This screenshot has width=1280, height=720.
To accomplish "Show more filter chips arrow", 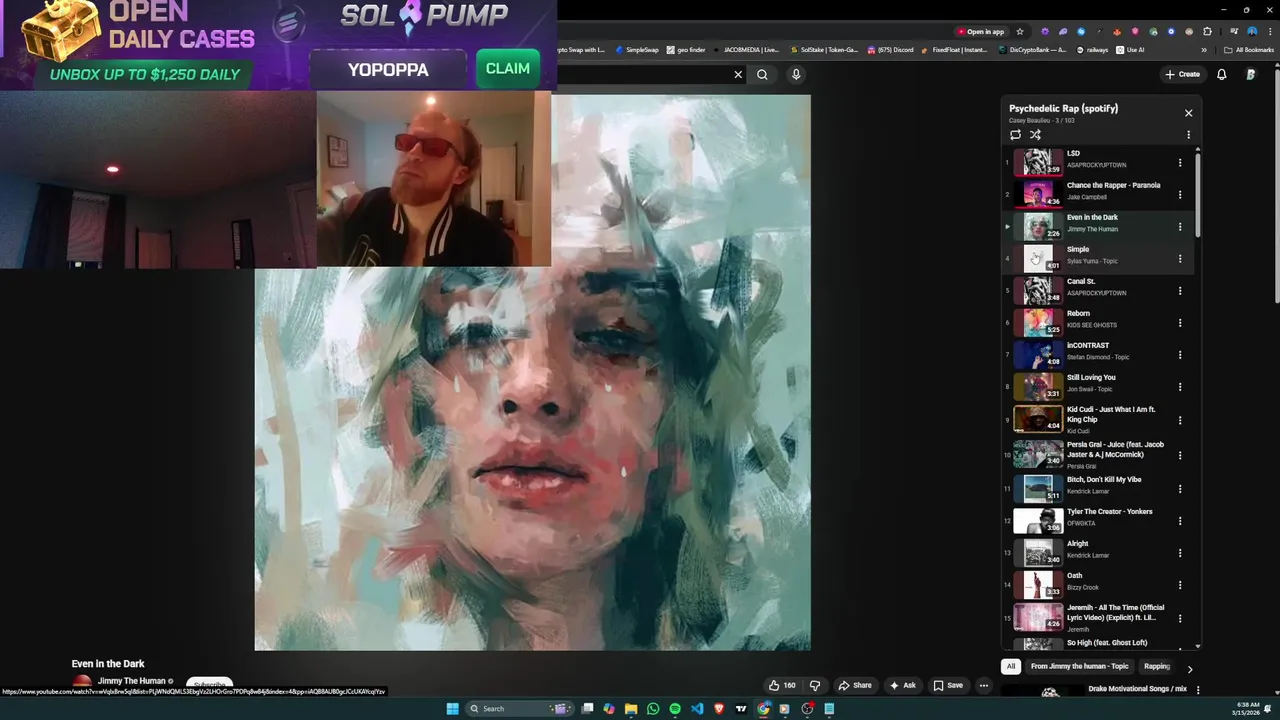I will point(1190,668).
